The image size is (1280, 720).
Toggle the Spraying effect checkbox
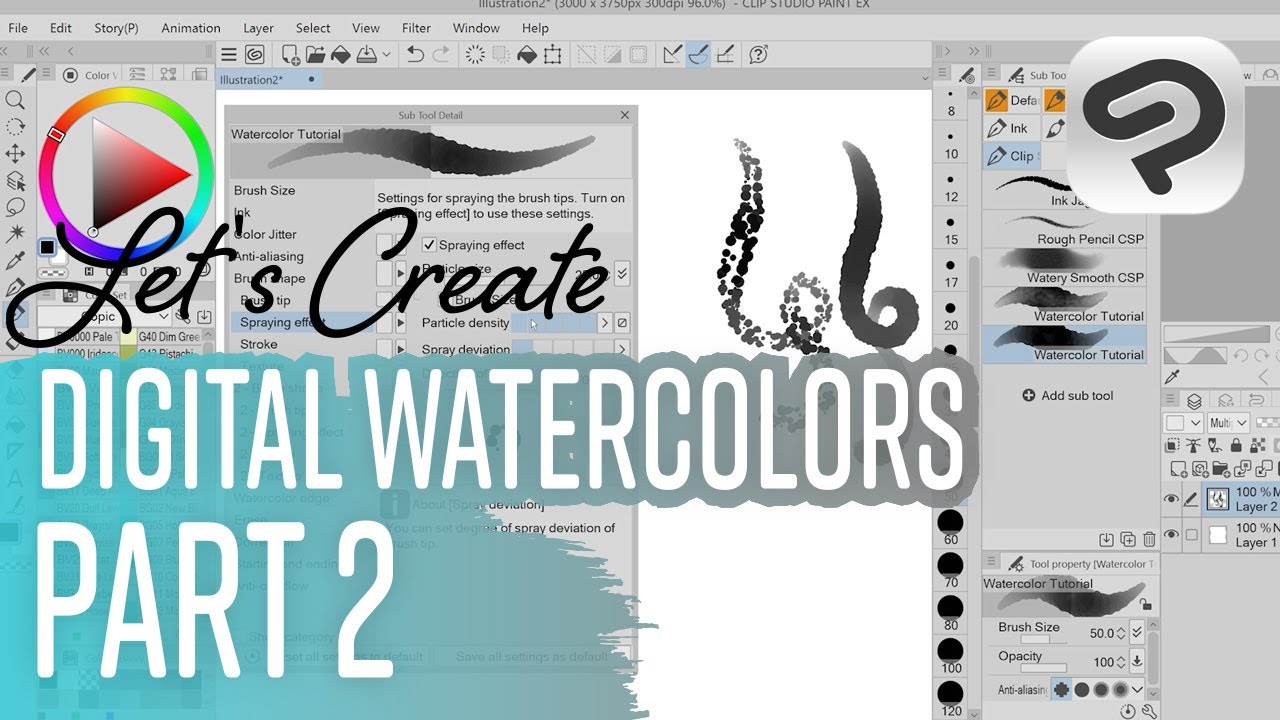pos(430,245)
